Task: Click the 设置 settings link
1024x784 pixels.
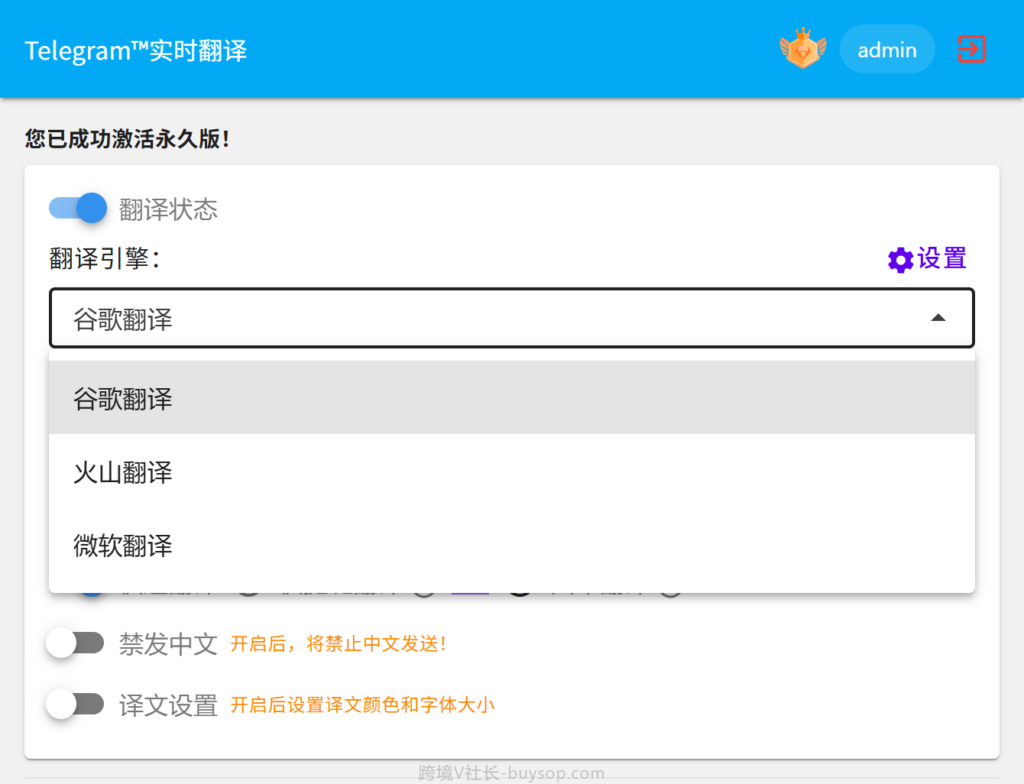Action: coord(941,259)
